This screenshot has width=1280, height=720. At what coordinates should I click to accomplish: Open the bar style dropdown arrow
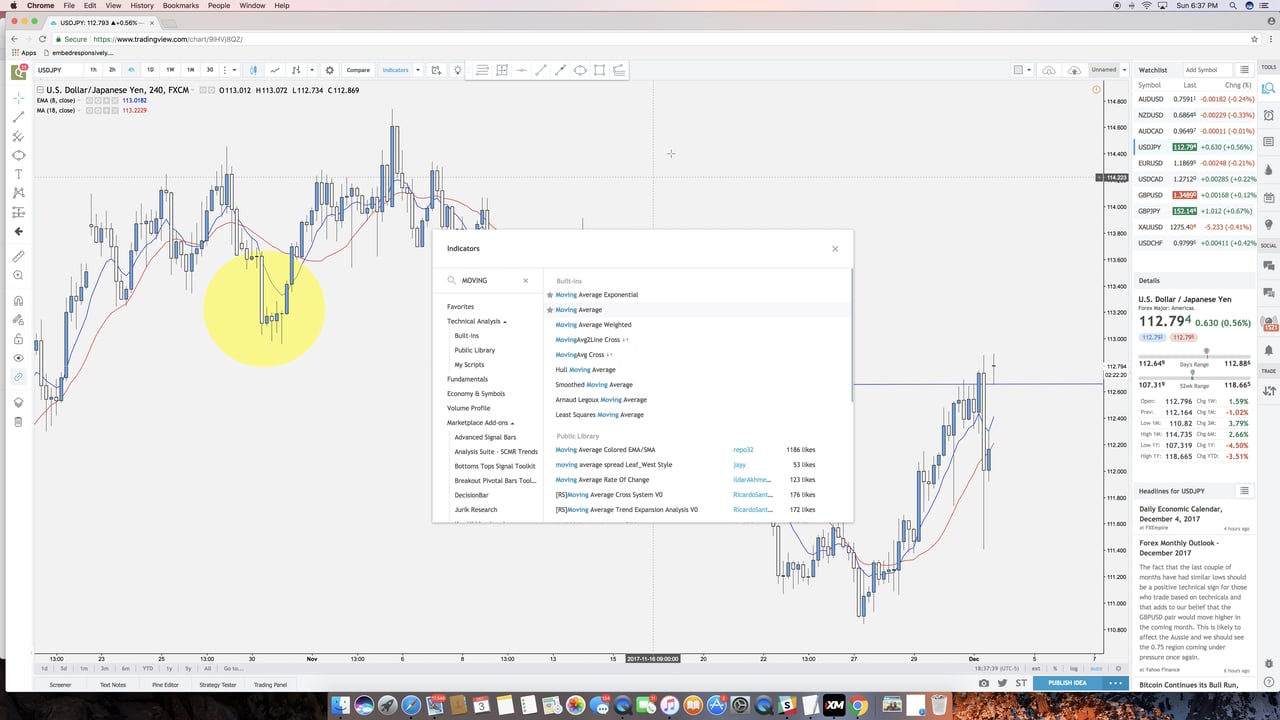pos(312,70)
